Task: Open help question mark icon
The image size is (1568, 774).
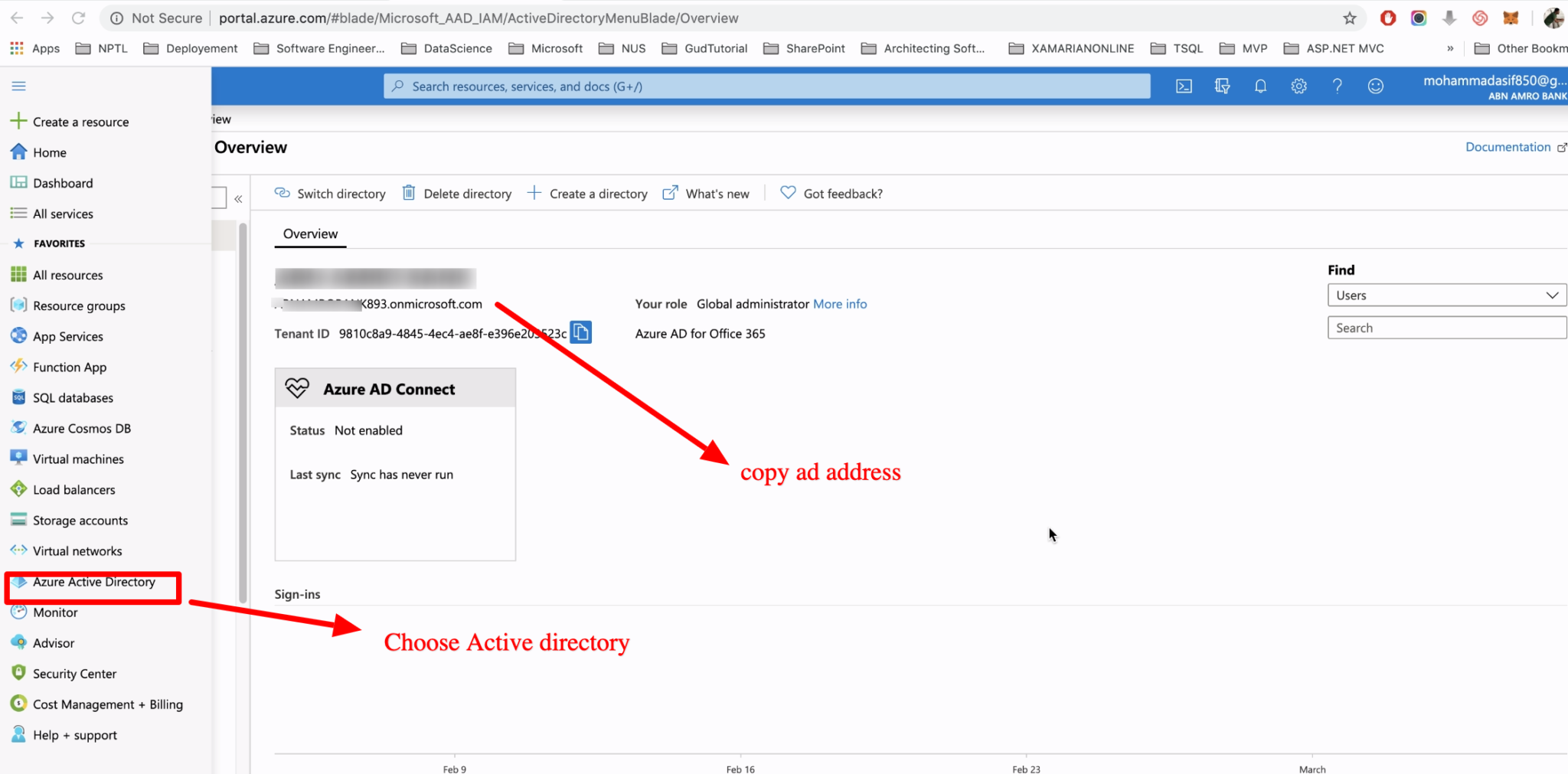Action: coord(1338,86)
